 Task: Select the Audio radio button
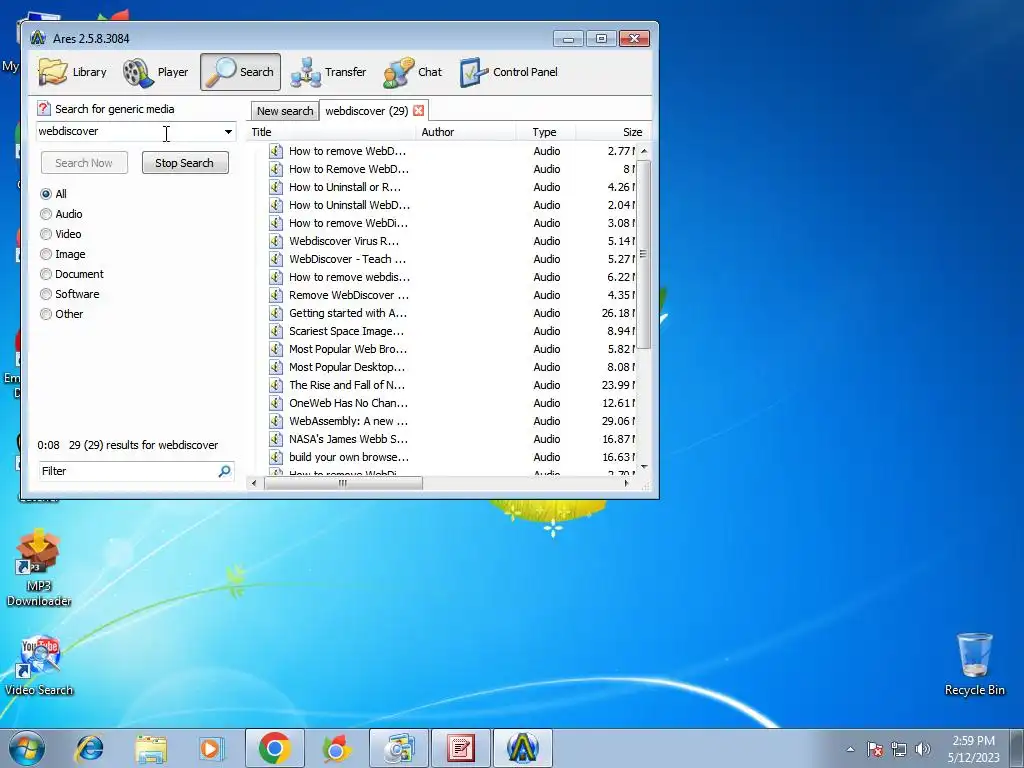46,214
